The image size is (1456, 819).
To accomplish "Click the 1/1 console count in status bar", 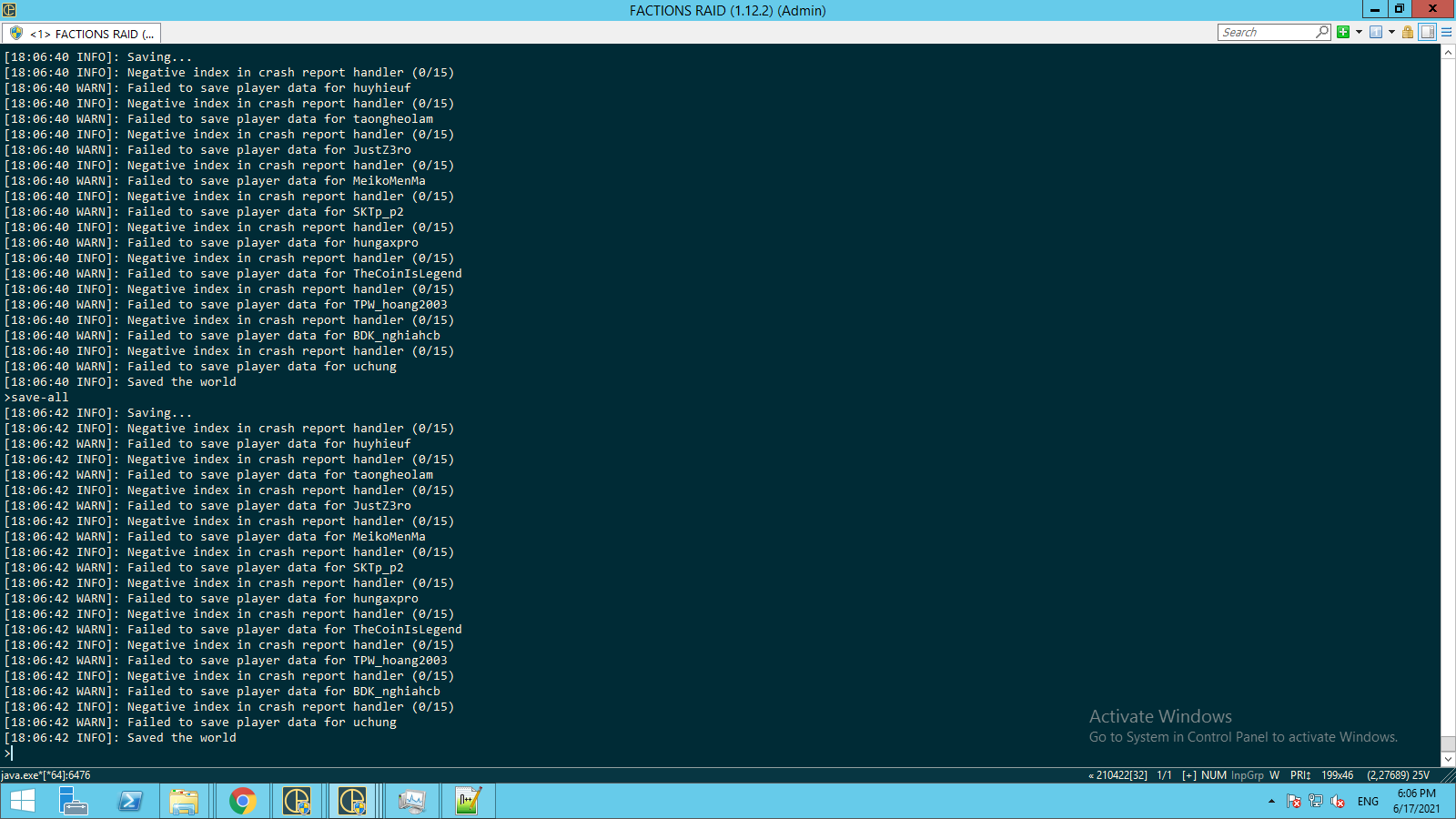I will click(x=1164, y=775).
